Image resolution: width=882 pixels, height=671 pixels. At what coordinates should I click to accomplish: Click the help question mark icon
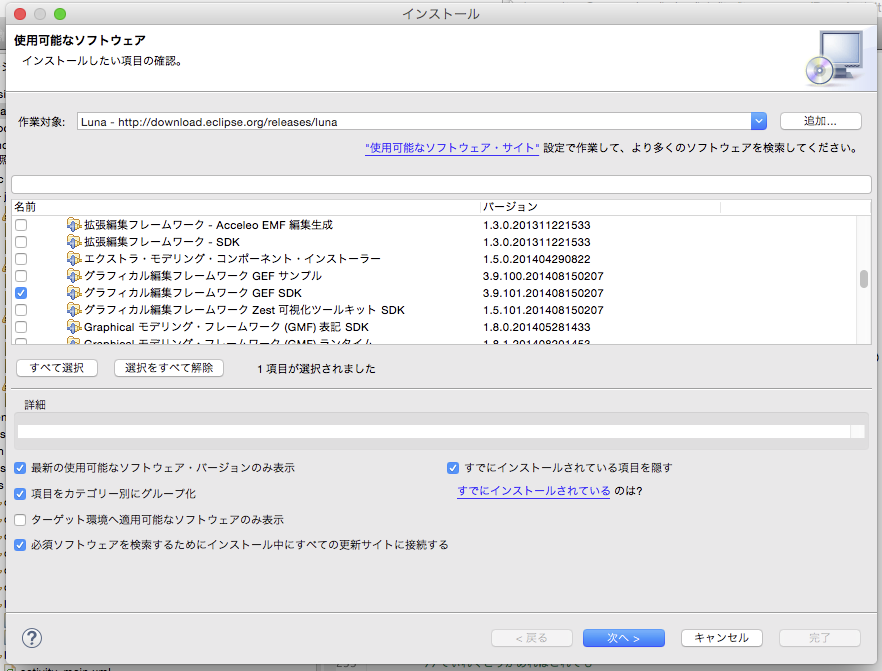pos(30,638)
